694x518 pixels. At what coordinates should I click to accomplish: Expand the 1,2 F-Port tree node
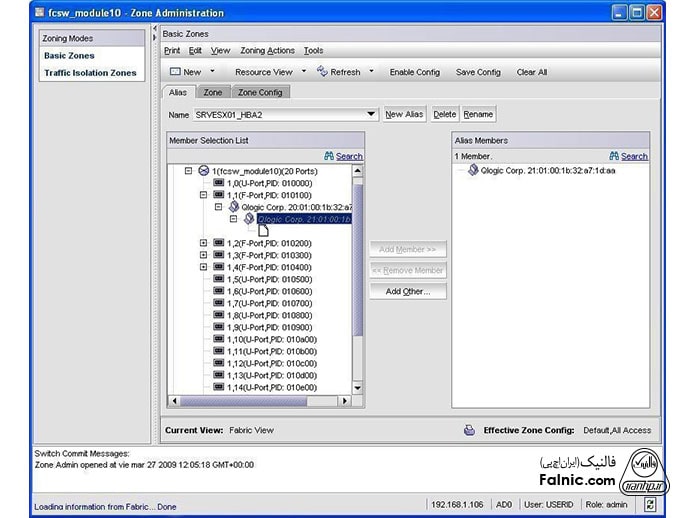pos(204,243)
